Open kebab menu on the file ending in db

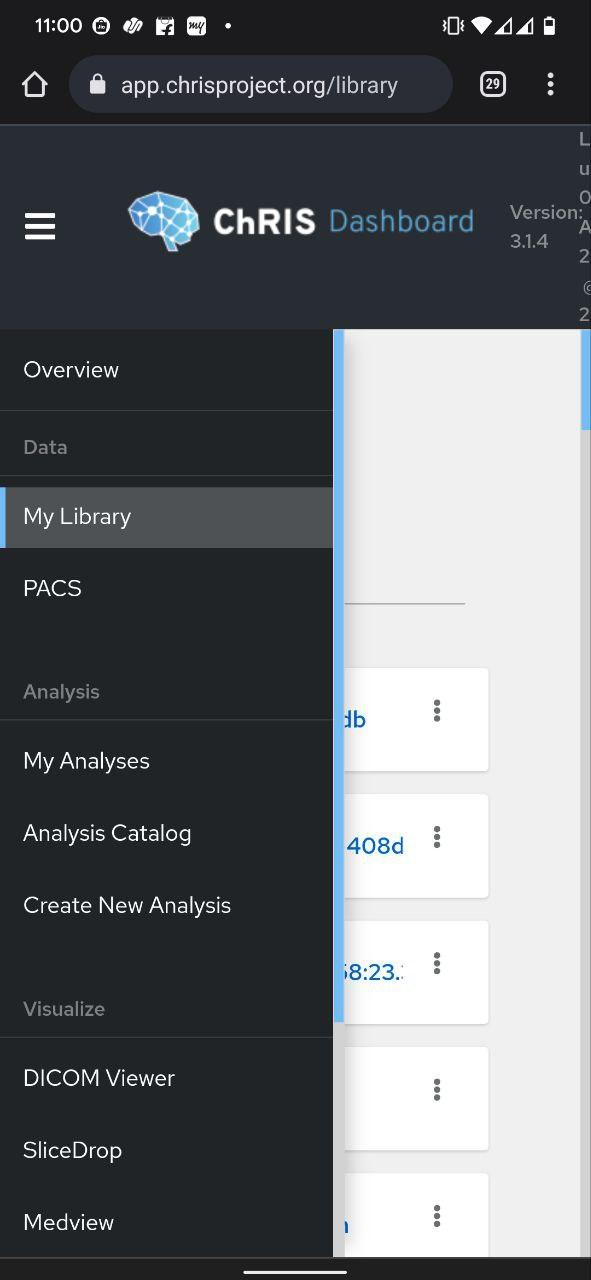[437, 710]
